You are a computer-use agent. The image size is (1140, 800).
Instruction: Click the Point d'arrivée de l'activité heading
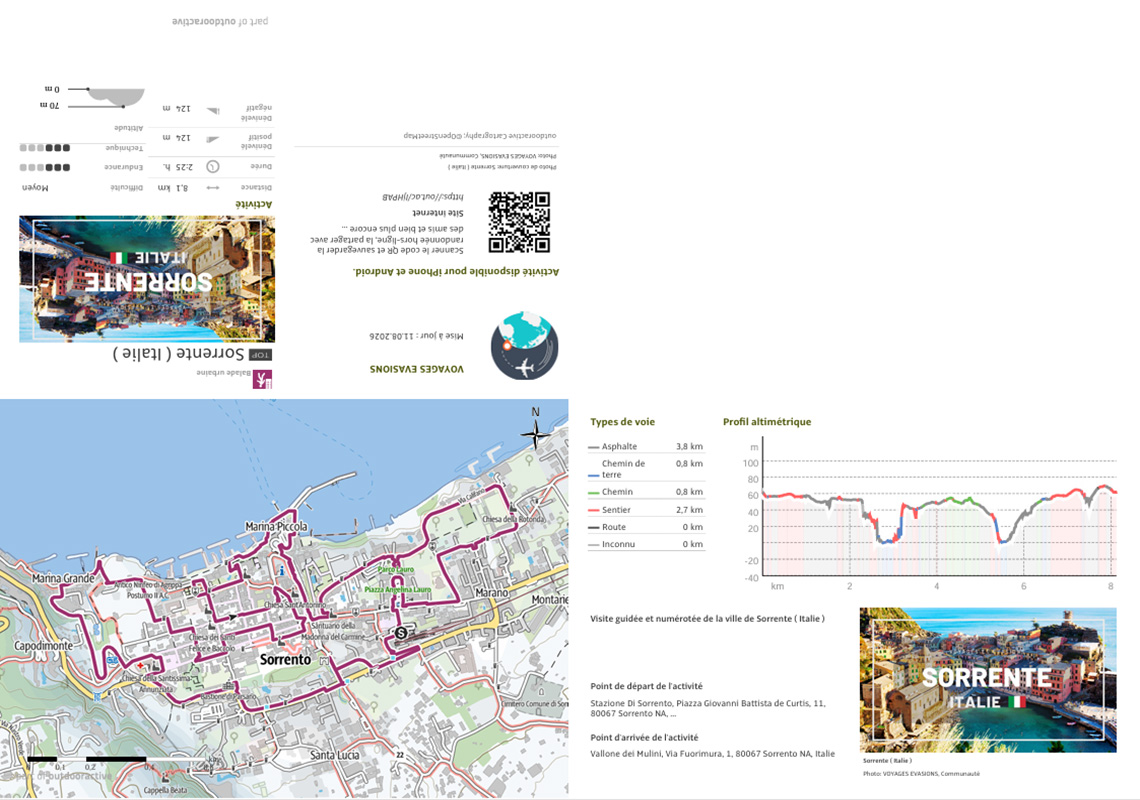coord(644,737)
